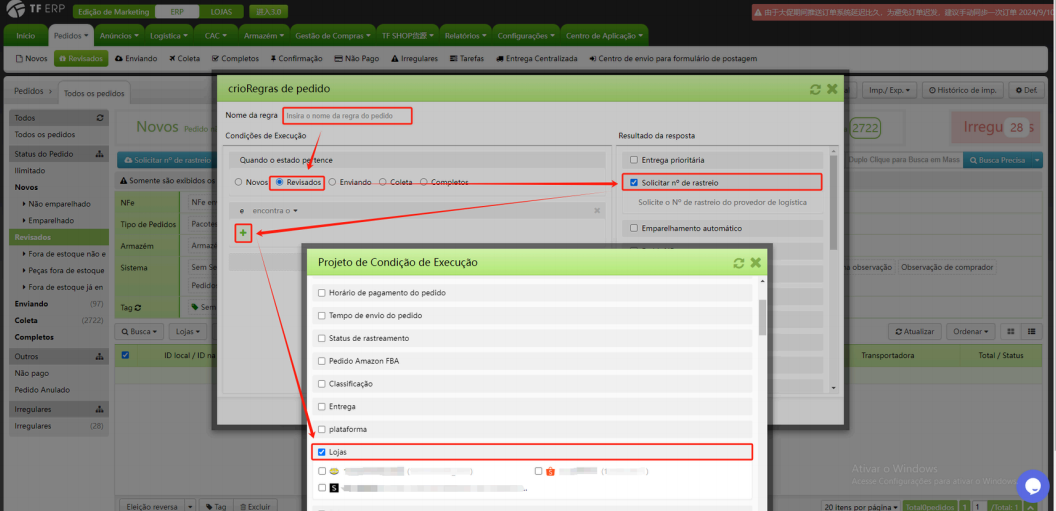Open the Configurações menu
Screen dimensions: 1056x511
(x=527, y=35)
